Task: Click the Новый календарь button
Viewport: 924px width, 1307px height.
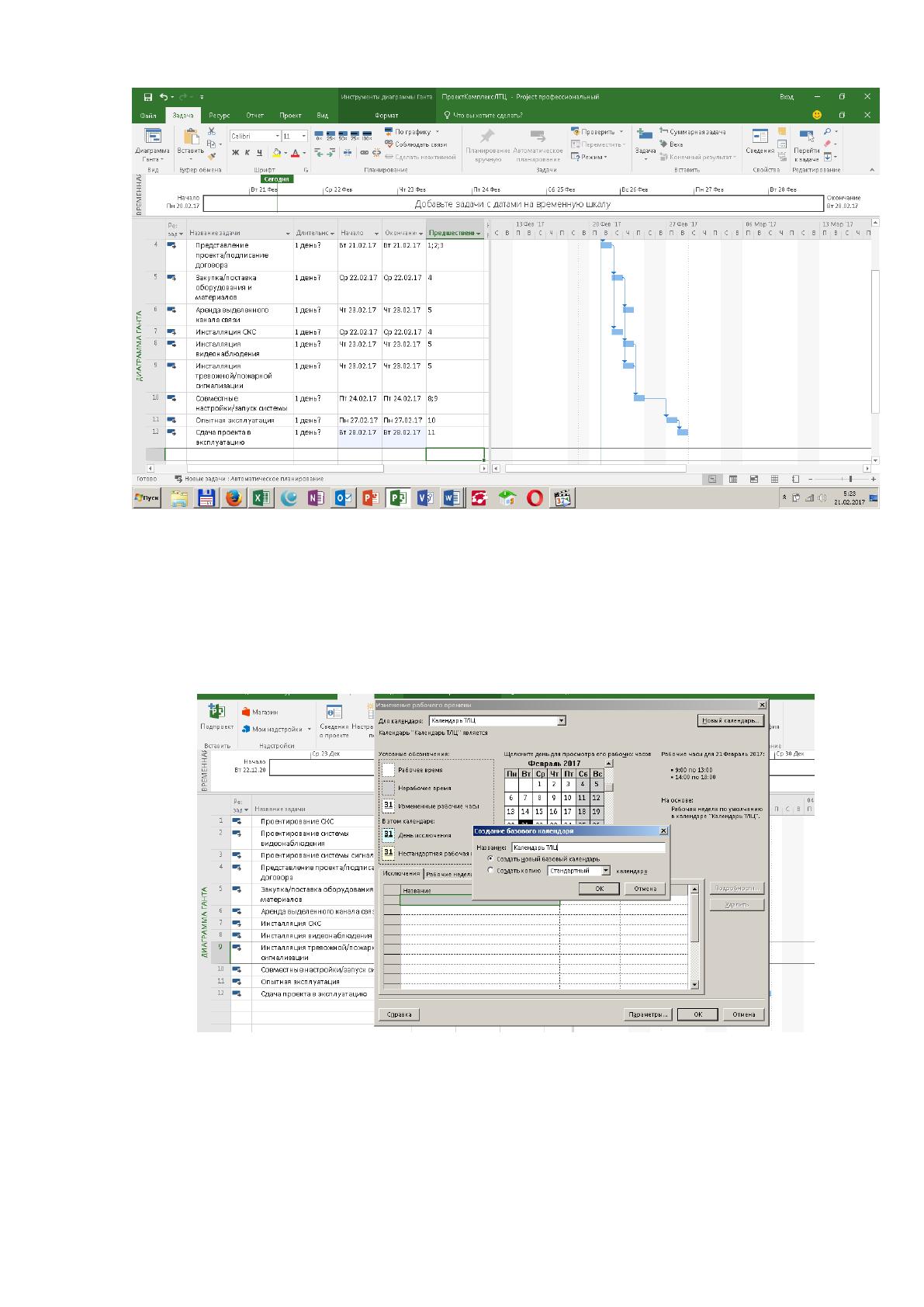Action: point(730,721)
